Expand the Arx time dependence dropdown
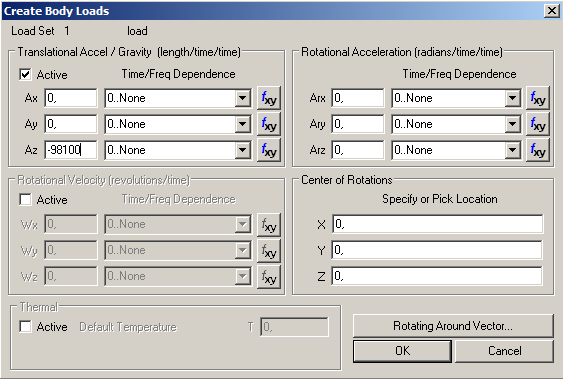This screenshot has height=379, width=563. [x=512, y=98]
